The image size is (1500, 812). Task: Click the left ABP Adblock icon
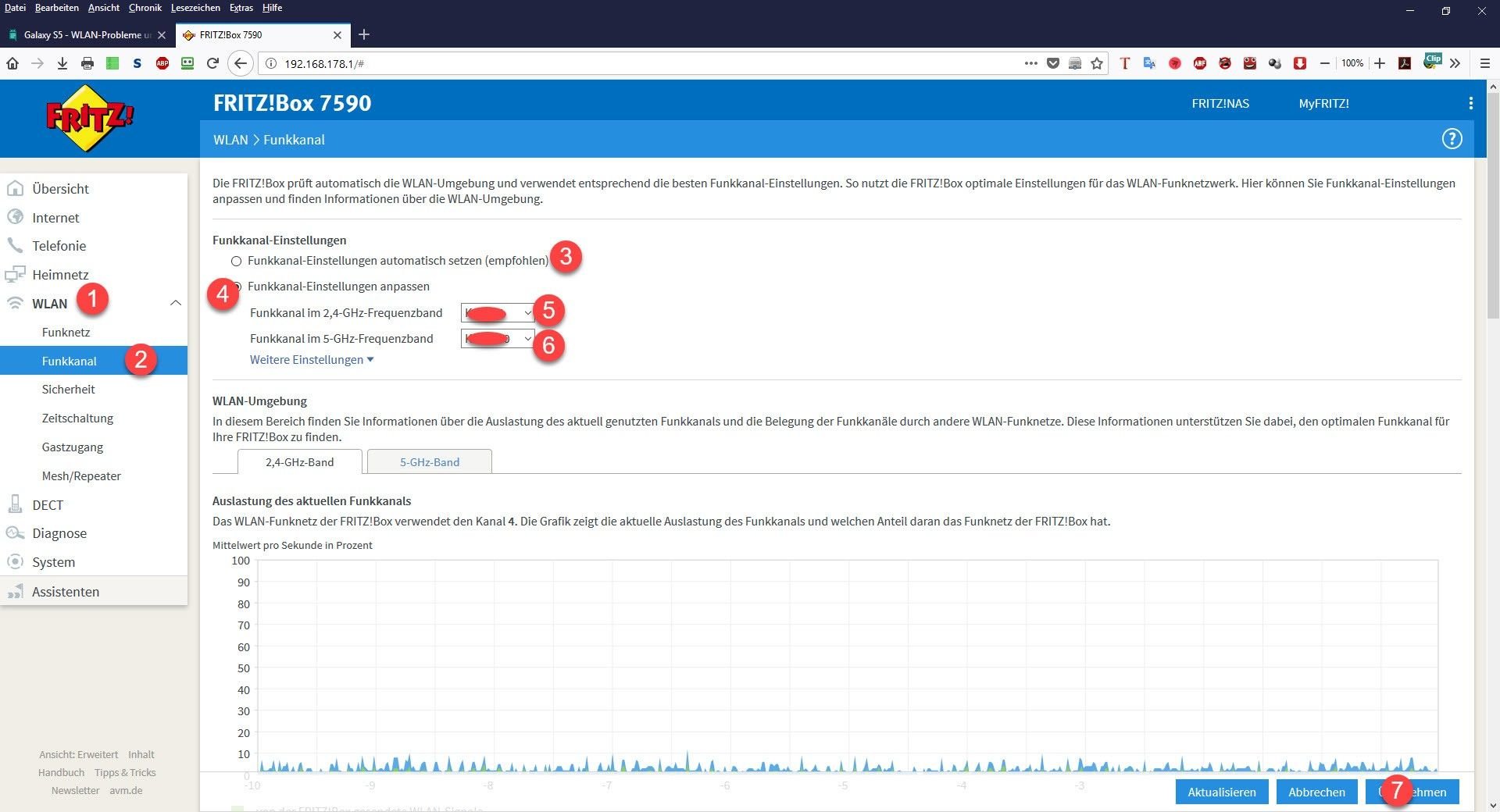162,63
